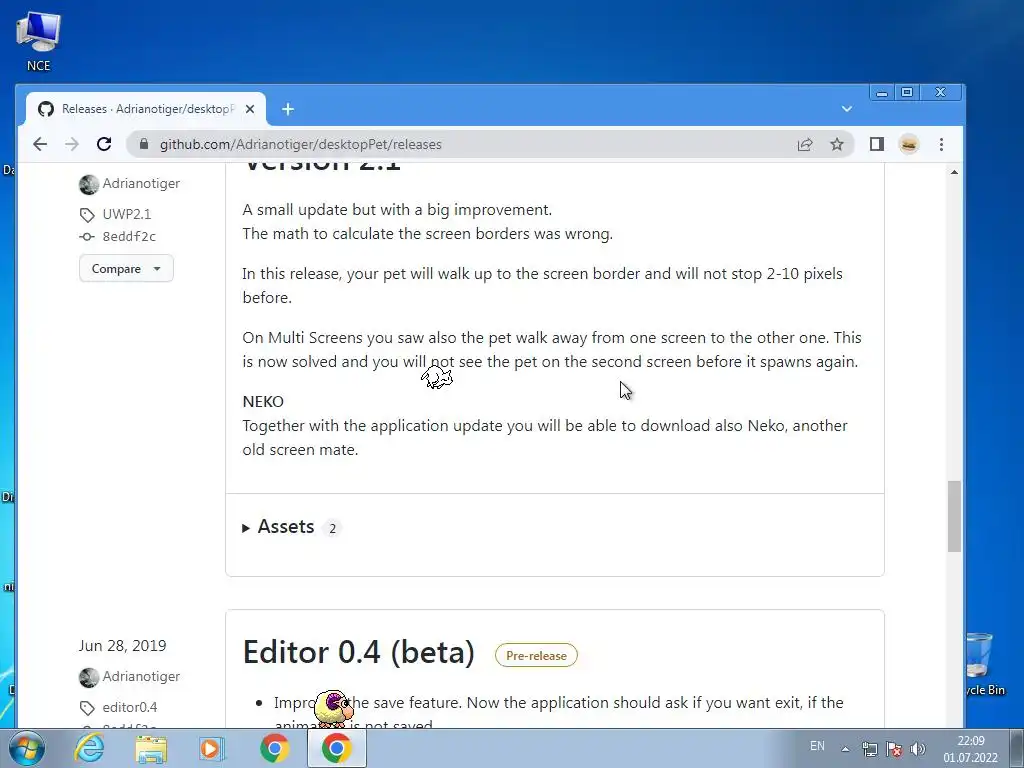Click the tag icon beside UWP2.1
The width and height of the screenshot is (1024, 768).
tap(87, 215)
